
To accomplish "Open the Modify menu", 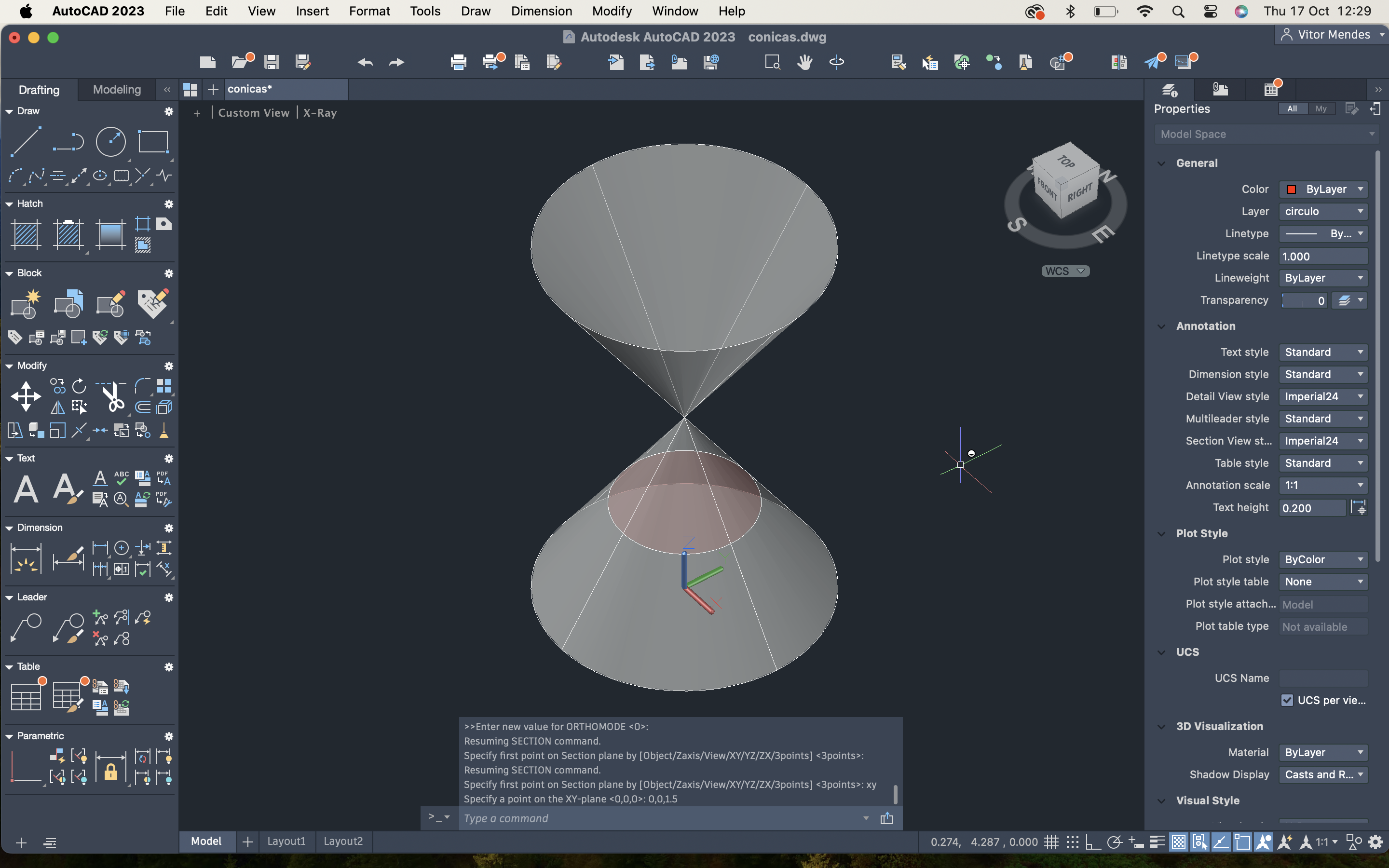I will (612, 11).
